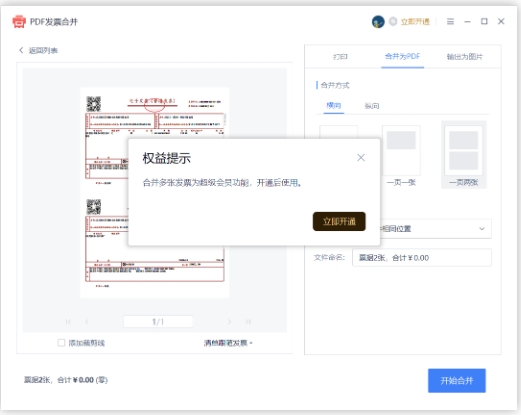Click the 文件命名 input field
The width and height of the screenshot is (521, 415).
[x=422, y=257]
